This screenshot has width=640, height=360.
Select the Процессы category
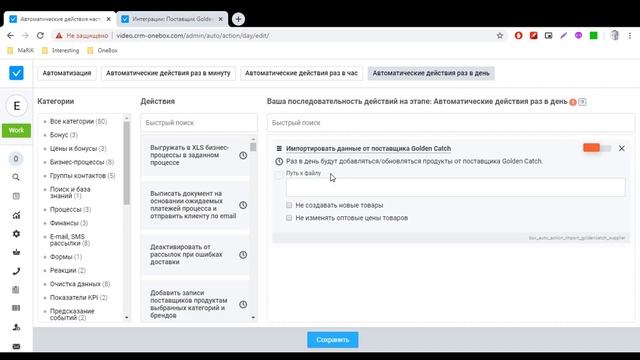(70, 209)
